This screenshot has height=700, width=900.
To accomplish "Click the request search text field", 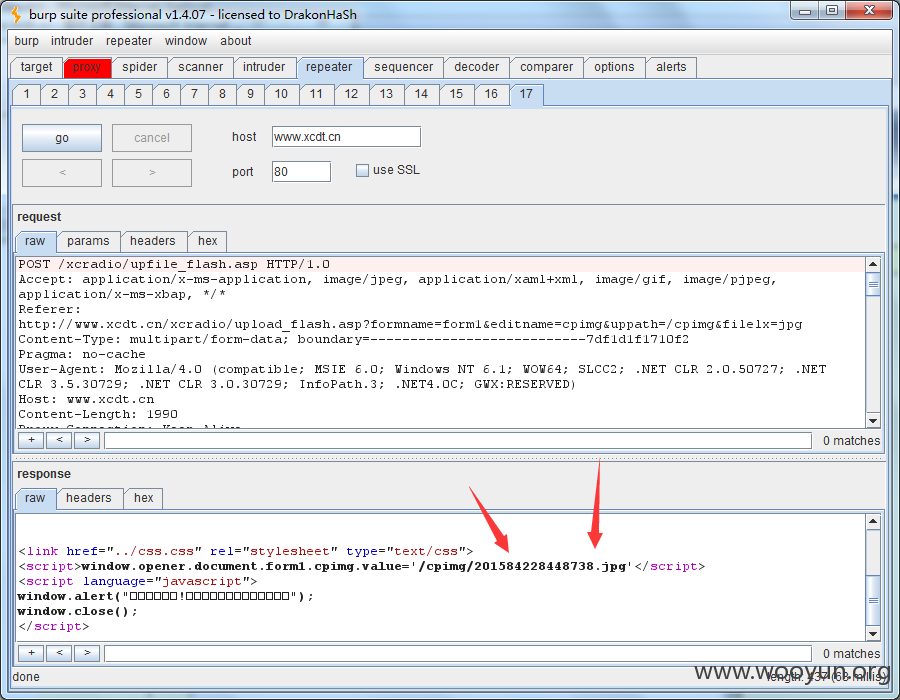I will [458, 441].
